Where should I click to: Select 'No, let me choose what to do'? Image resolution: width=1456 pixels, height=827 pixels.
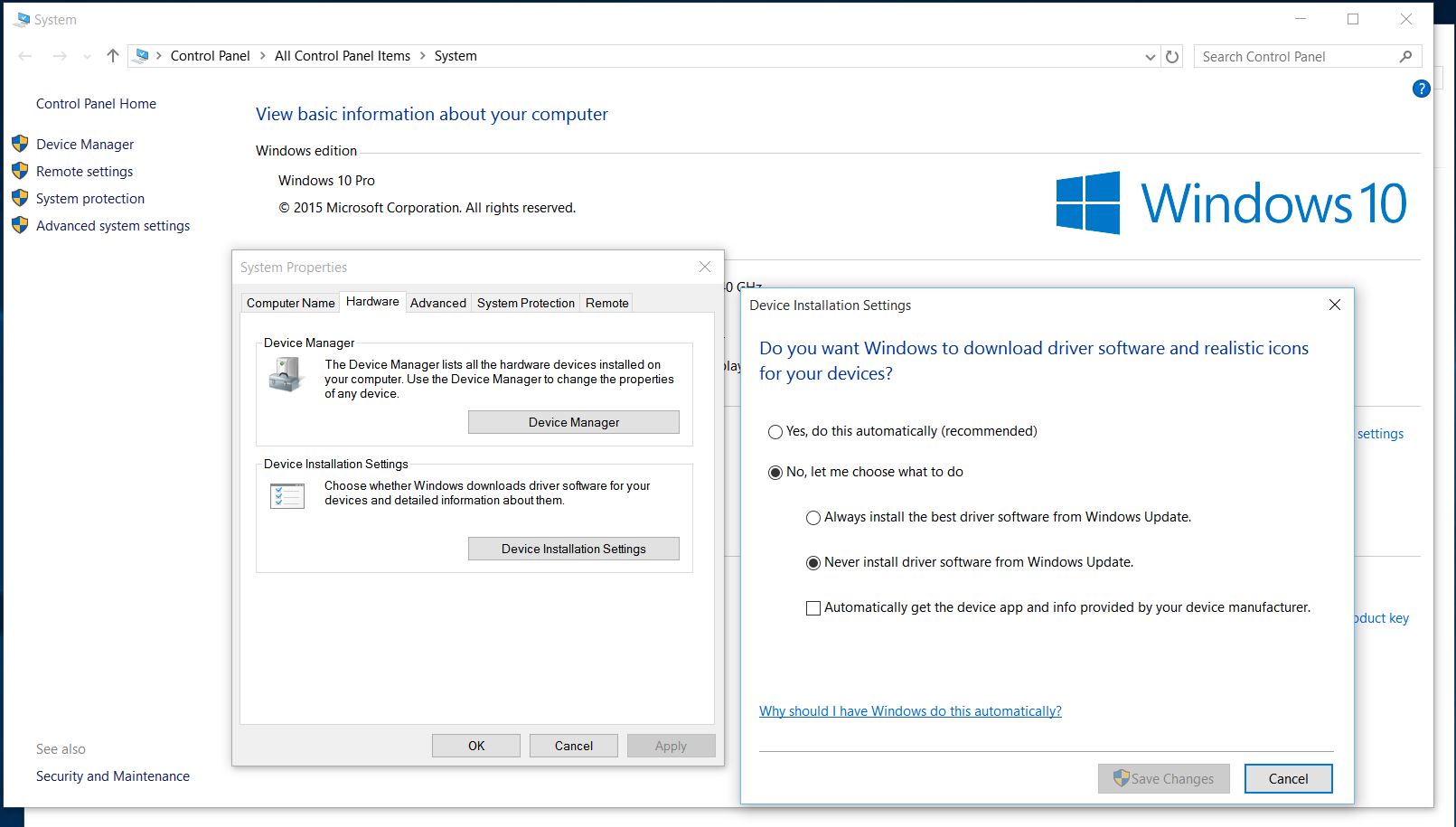(x=775, y=473)
